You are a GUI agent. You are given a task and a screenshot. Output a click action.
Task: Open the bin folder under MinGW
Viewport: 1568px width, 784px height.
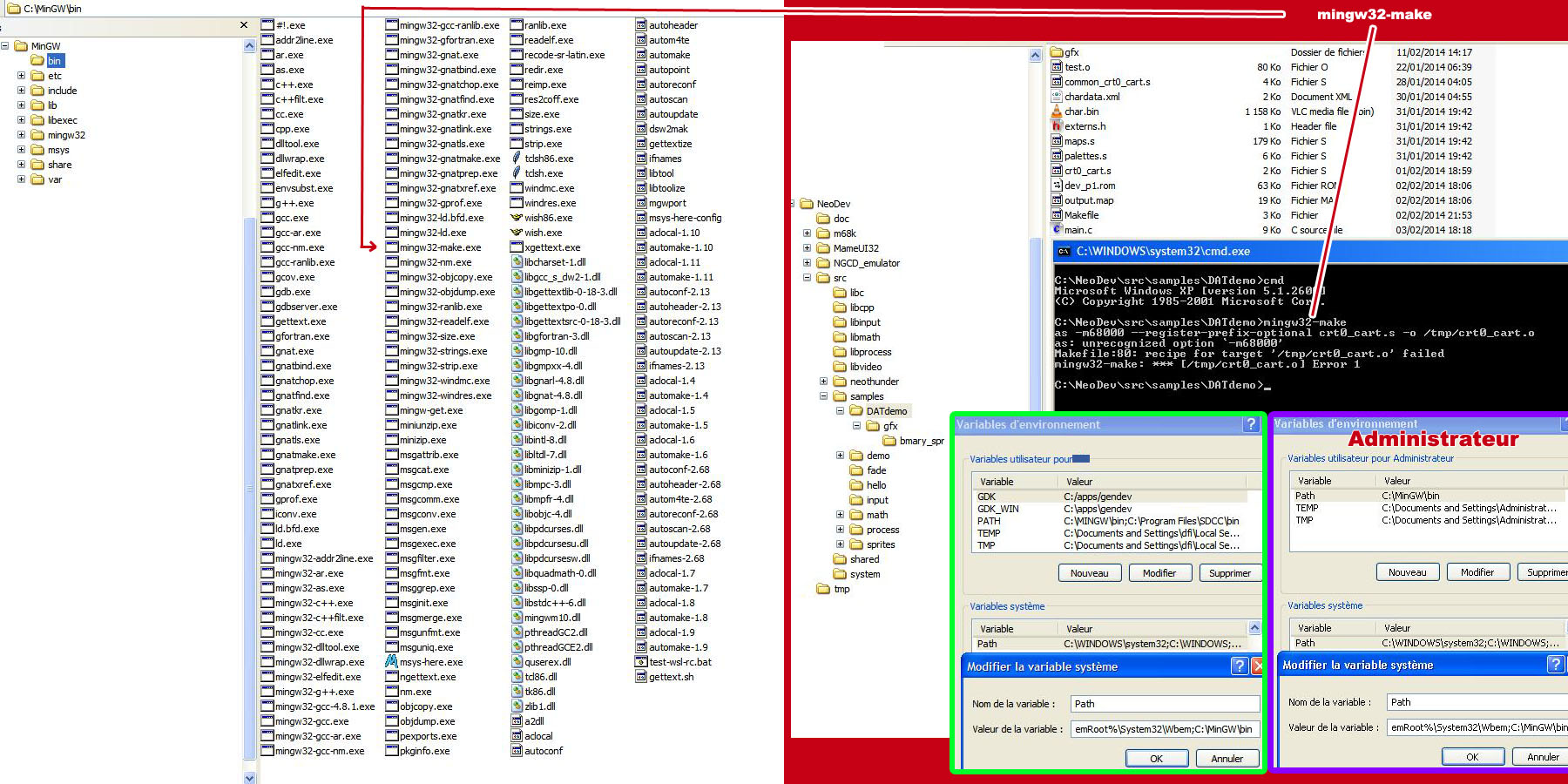(54, 61)
